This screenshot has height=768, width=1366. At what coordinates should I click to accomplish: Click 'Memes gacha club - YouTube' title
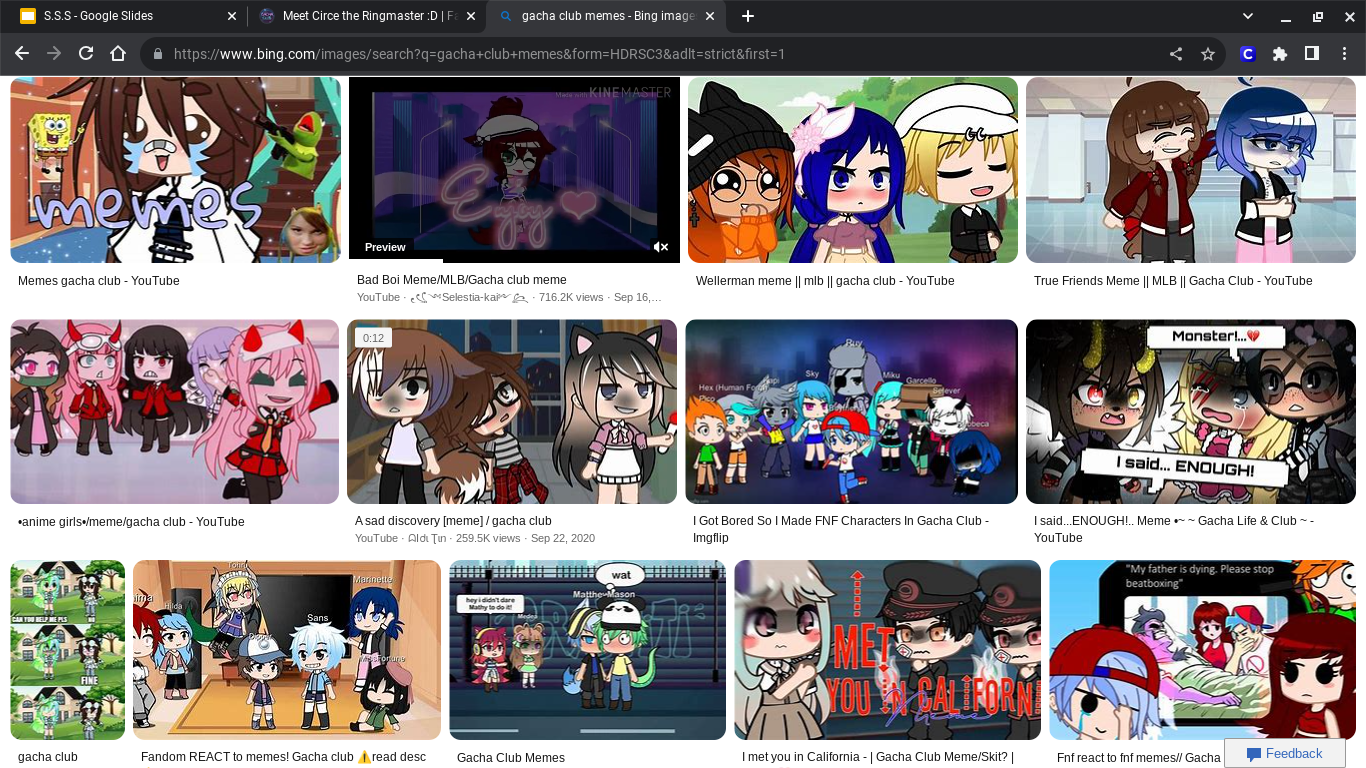[98, 281]
